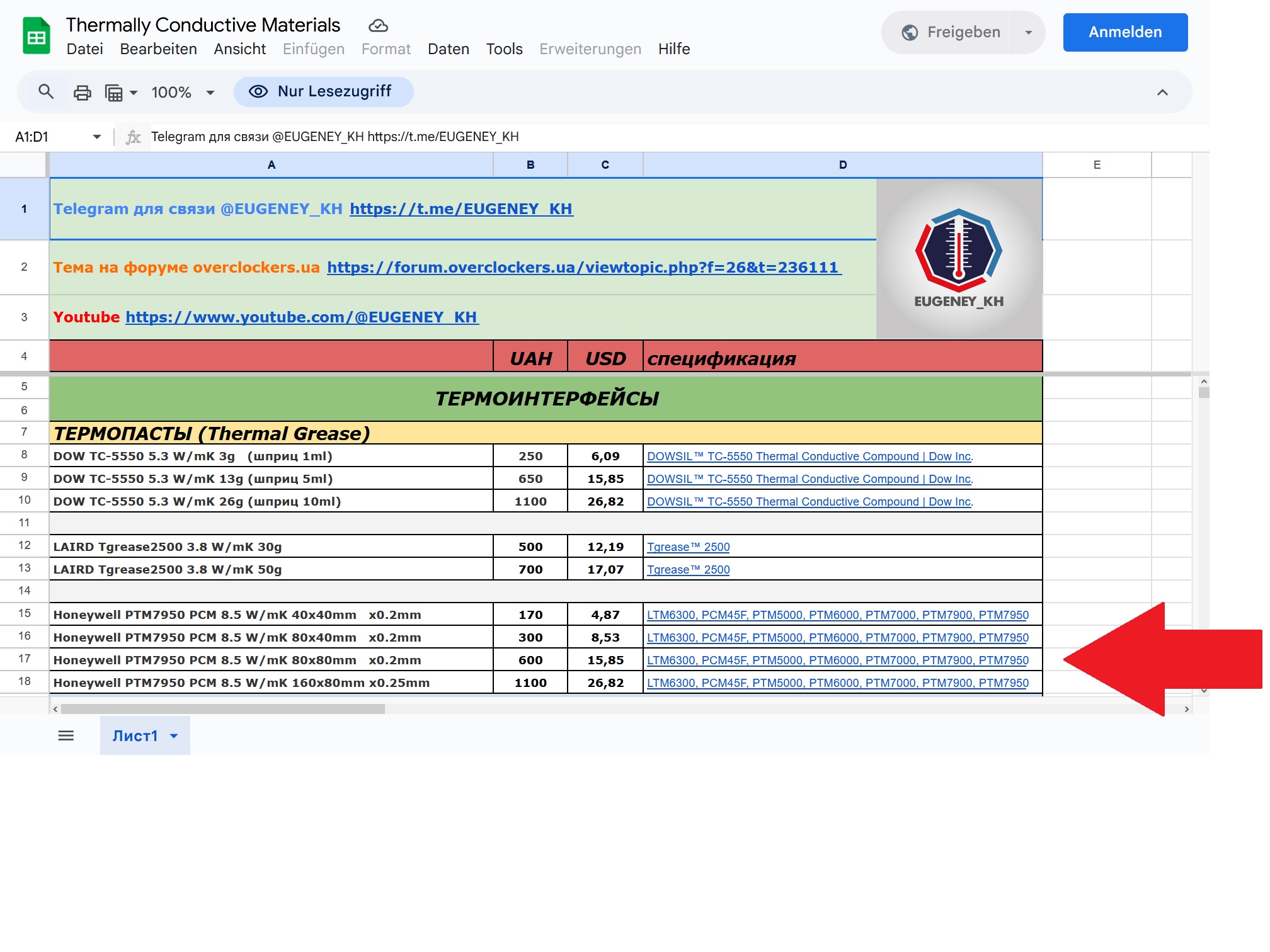The width and height of the screenshot is (1270, 952).
Task: Open the Лист1 tab dropdown arrow
Action: click(x=174, y=736)
